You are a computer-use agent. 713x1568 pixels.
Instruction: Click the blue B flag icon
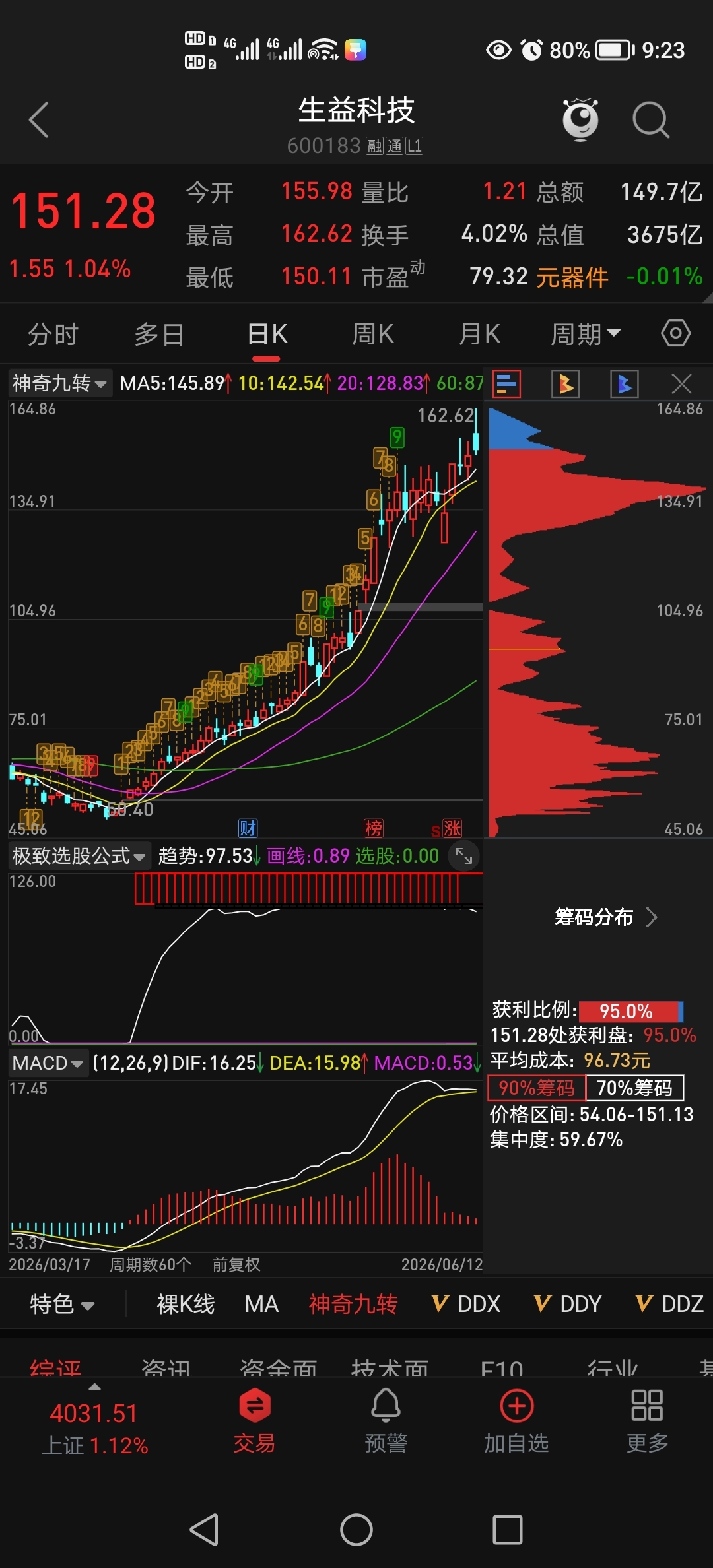[625, 383]
